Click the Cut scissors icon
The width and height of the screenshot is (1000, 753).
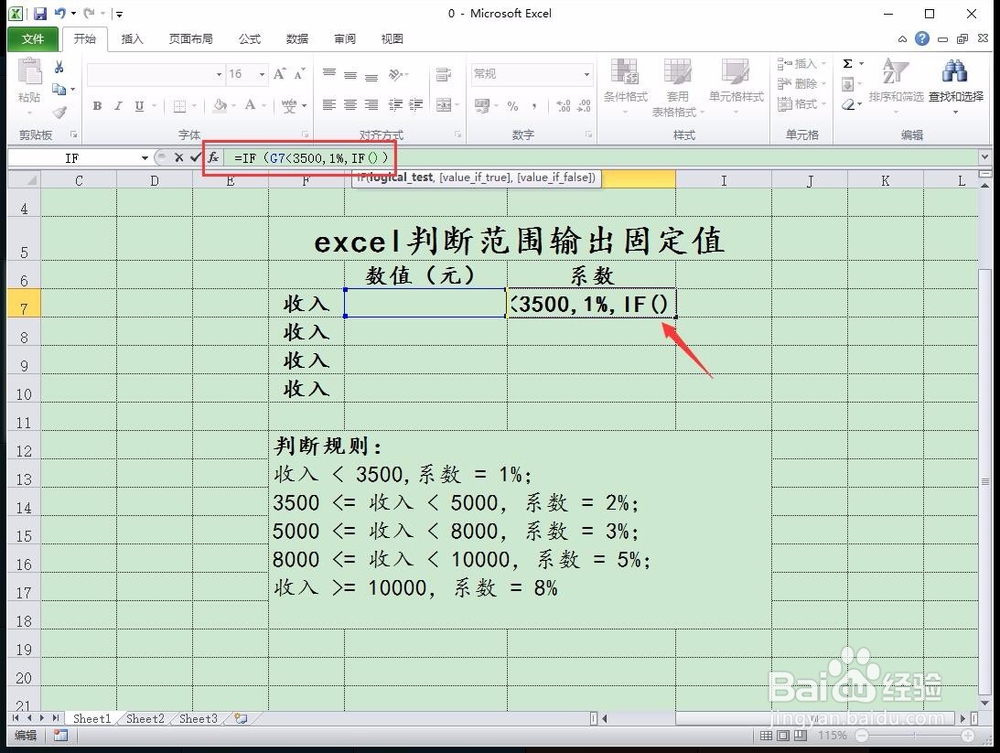(x=59, y=67)
